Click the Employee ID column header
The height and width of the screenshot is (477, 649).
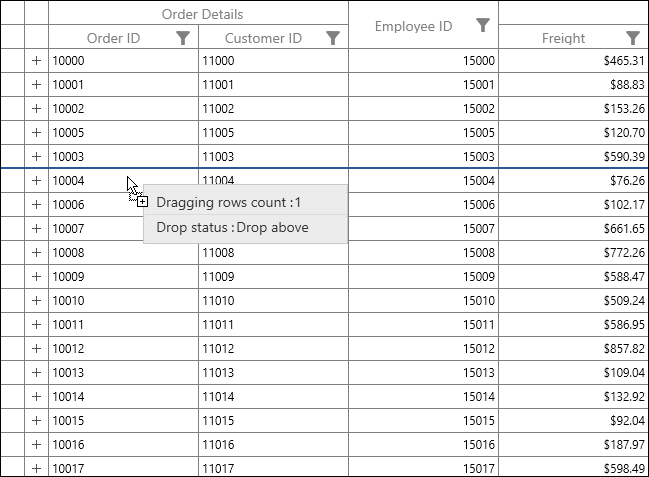coord(413,26)
